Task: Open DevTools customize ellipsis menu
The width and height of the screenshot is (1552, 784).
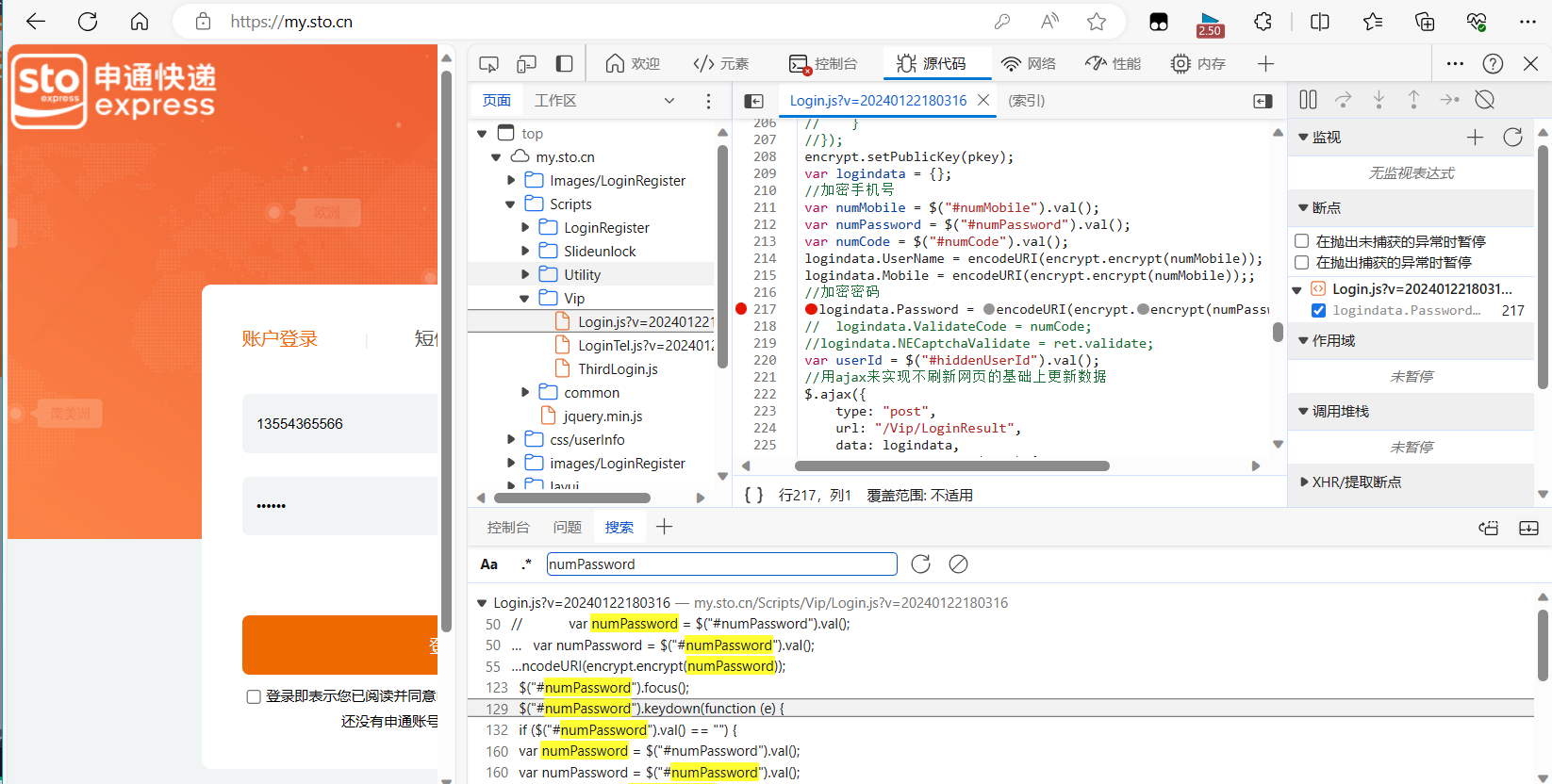Action: [1455, 64]
